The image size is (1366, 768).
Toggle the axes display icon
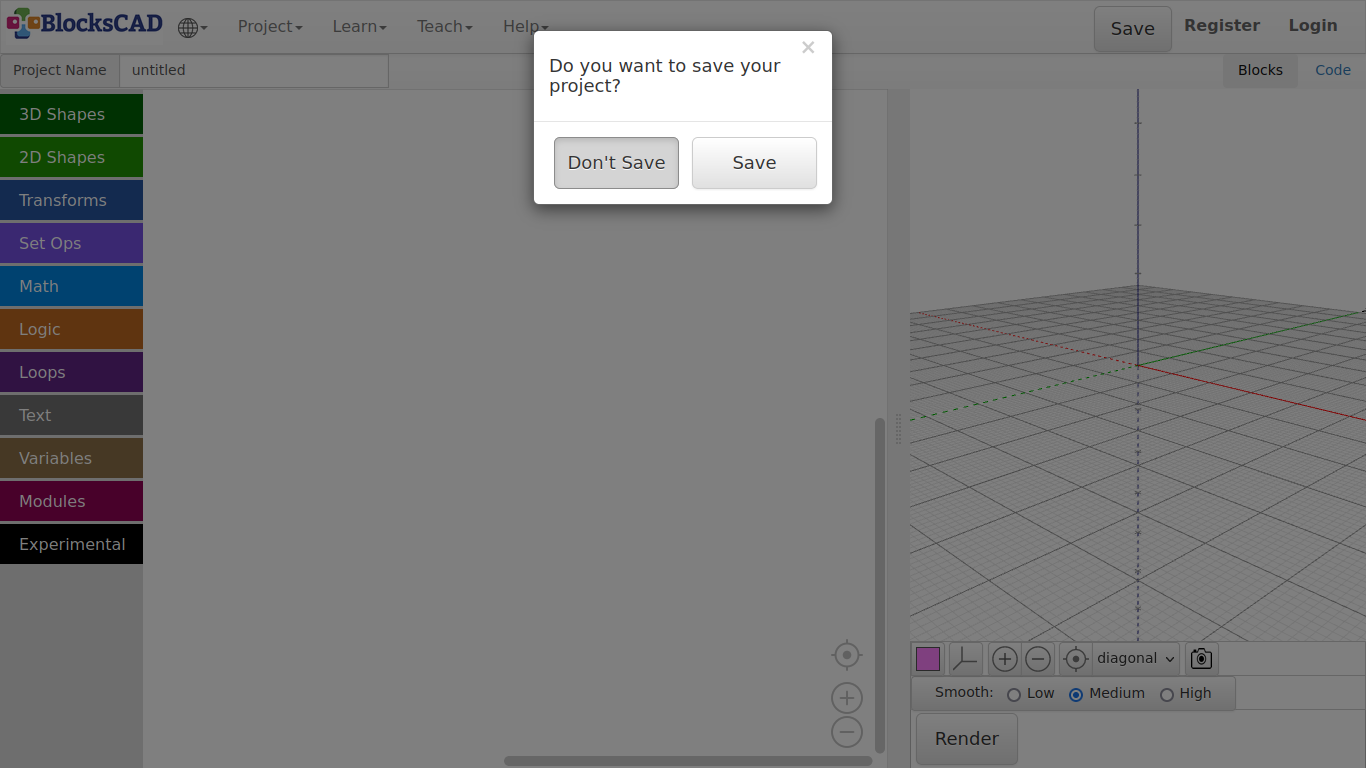coord(965,659)
